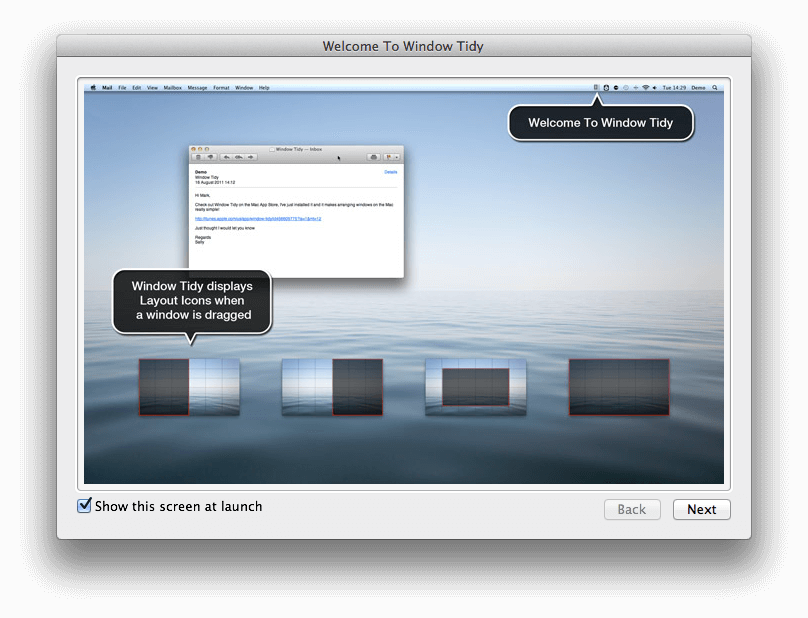Click the Details link in the email

pyautogui.click(x=391, y=172)
